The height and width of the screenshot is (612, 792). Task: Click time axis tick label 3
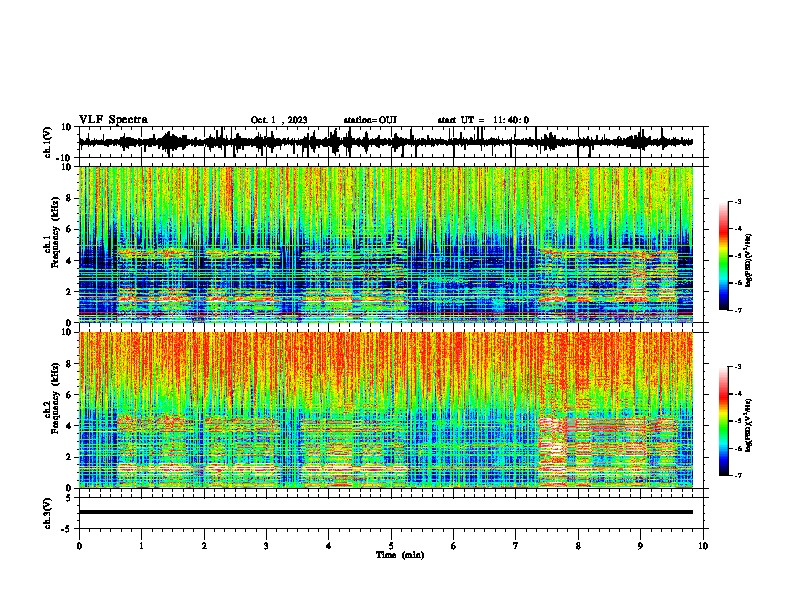tap(266, 546)
